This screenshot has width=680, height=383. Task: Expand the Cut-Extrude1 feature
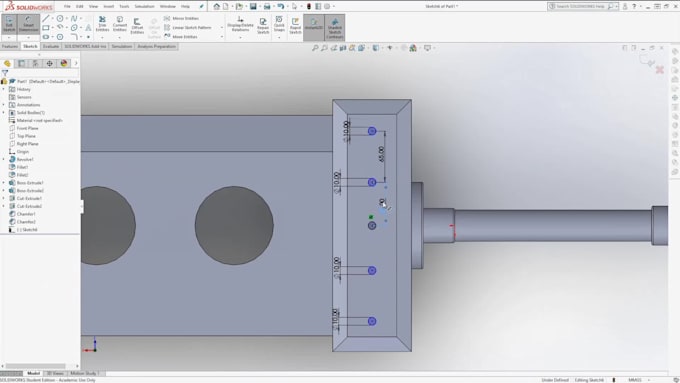pos(3,198)
